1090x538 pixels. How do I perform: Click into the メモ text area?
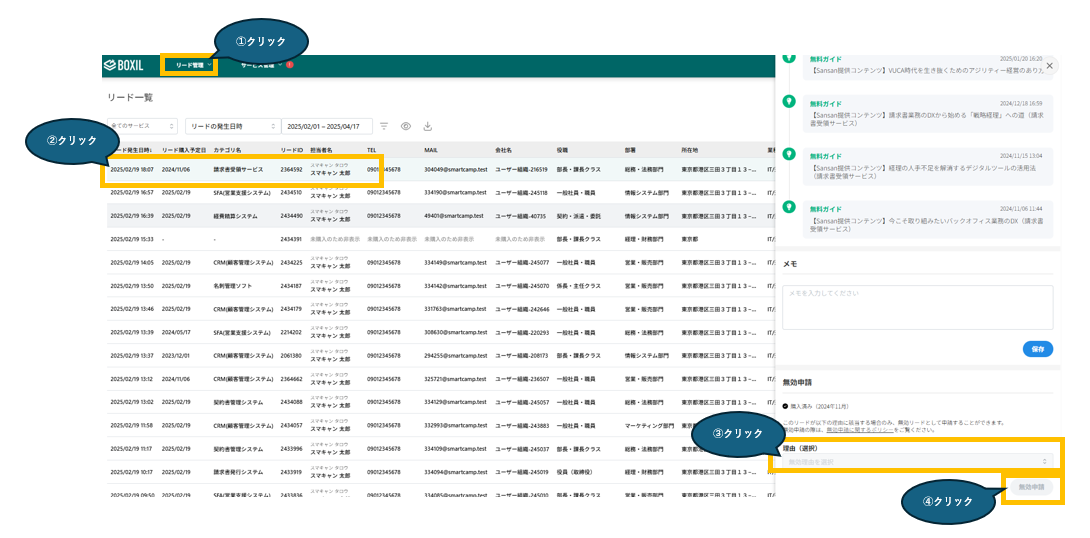[x=917, y=307]
